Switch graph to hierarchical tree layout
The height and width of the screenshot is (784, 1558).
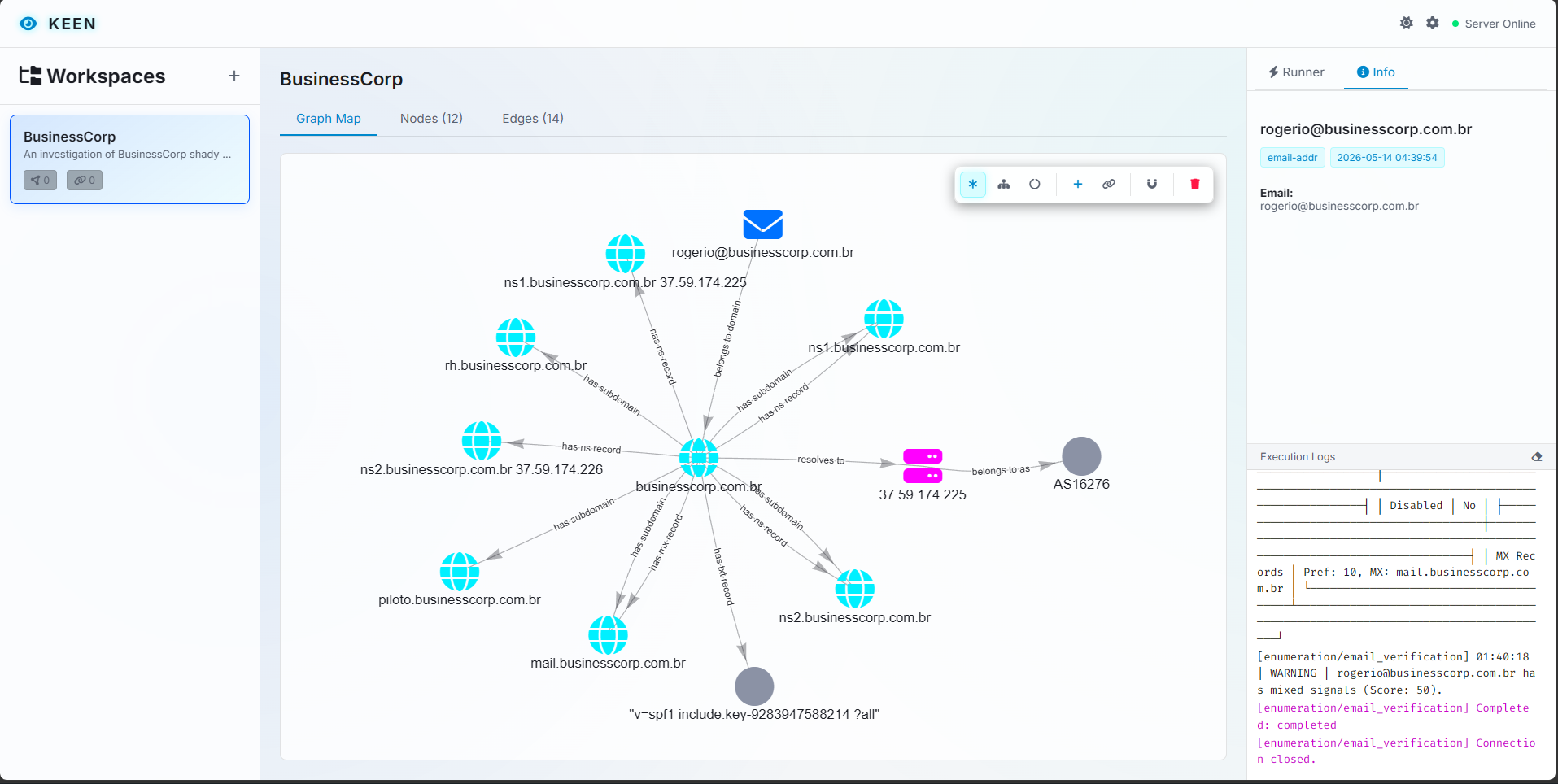1004,185
